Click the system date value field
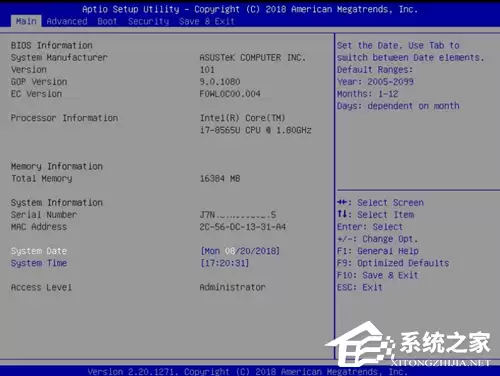The width and height of the screenshot is (500, 376). pyautogui.click(x=240, y=251)
